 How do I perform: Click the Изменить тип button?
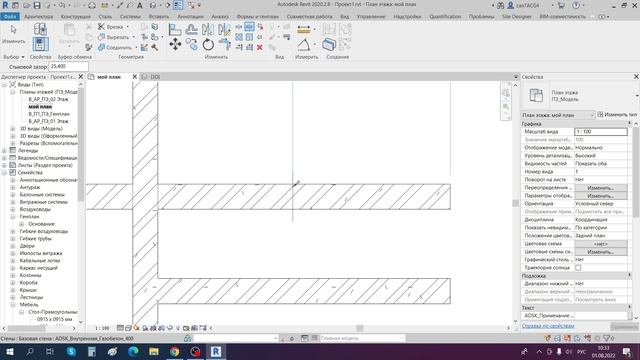coord(617,115)
